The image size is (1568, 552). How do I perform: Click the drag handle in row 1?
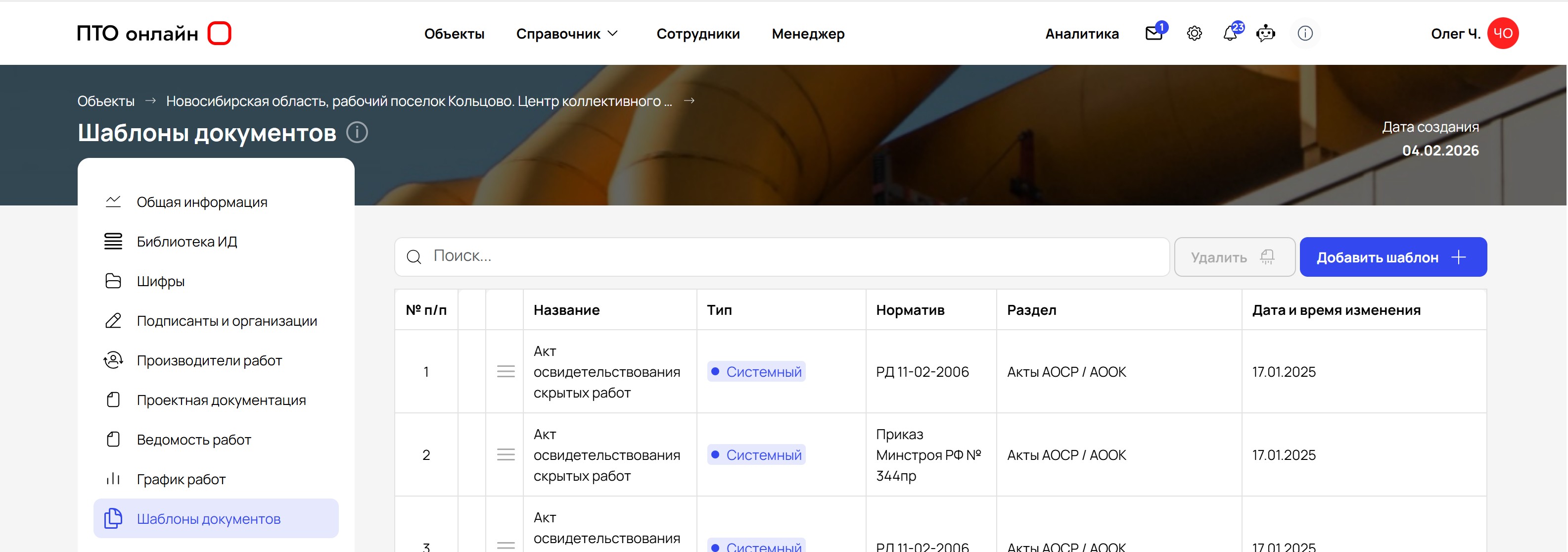[x=506, y=372]
